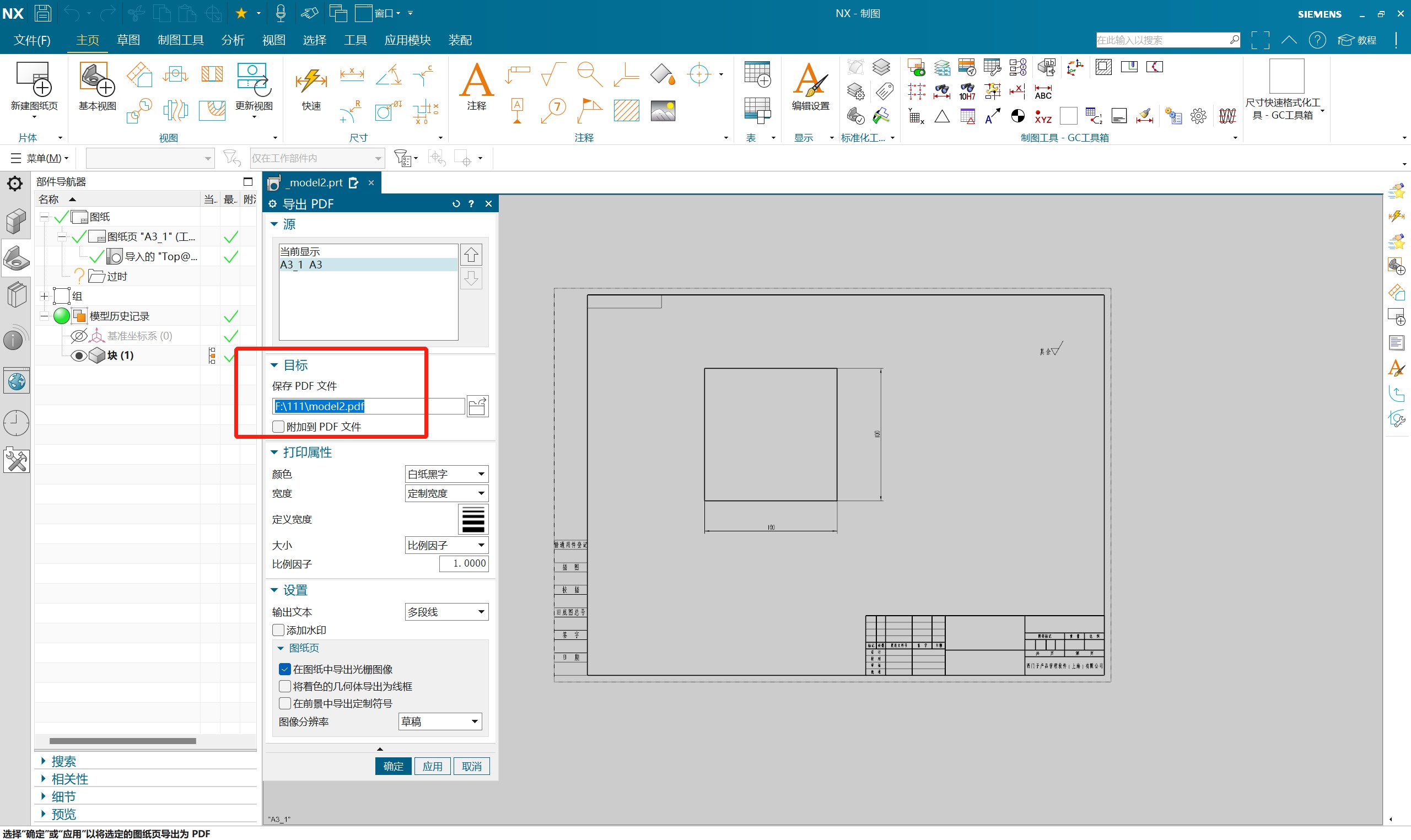This screenshot has height=840, width=1411.
Task: Toggle visibility of 基准坐标系 (0)
Action: [x=79, y=336]
